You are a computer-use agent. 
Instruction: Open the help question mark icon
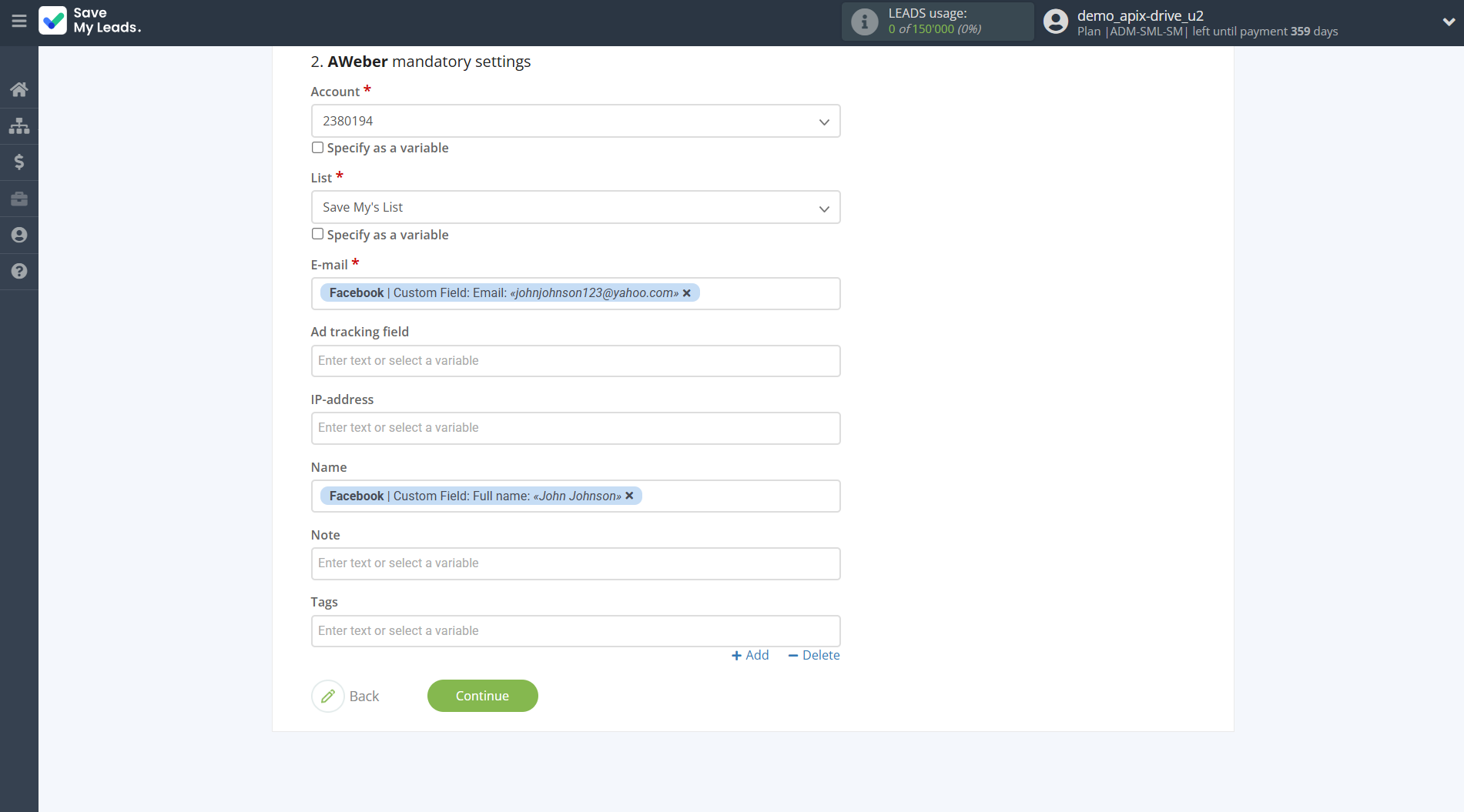pyautogui.click(x=19, y=271)
